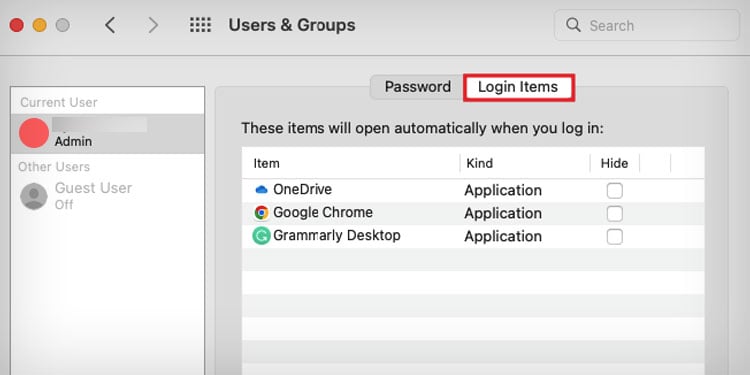Viewport: 750px width, 375px height.
Task: Click the Hide column header
Action: 614,163
